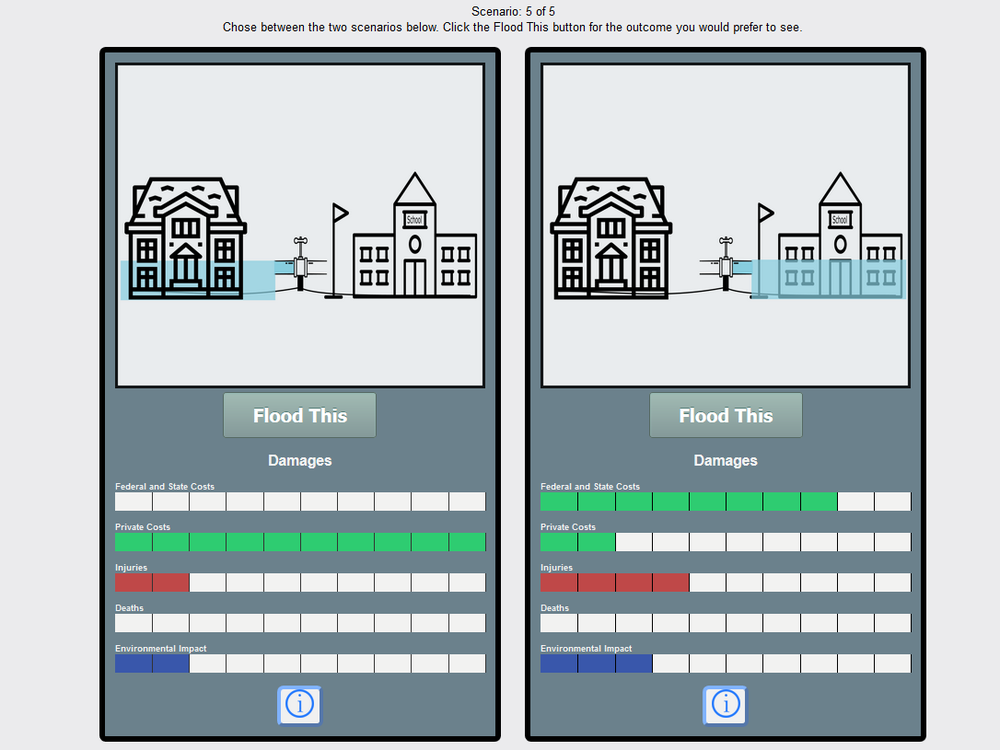Click the Damages heading in right scenario
The height and width of the screenshot is (750, 1000).
[725, 461]
